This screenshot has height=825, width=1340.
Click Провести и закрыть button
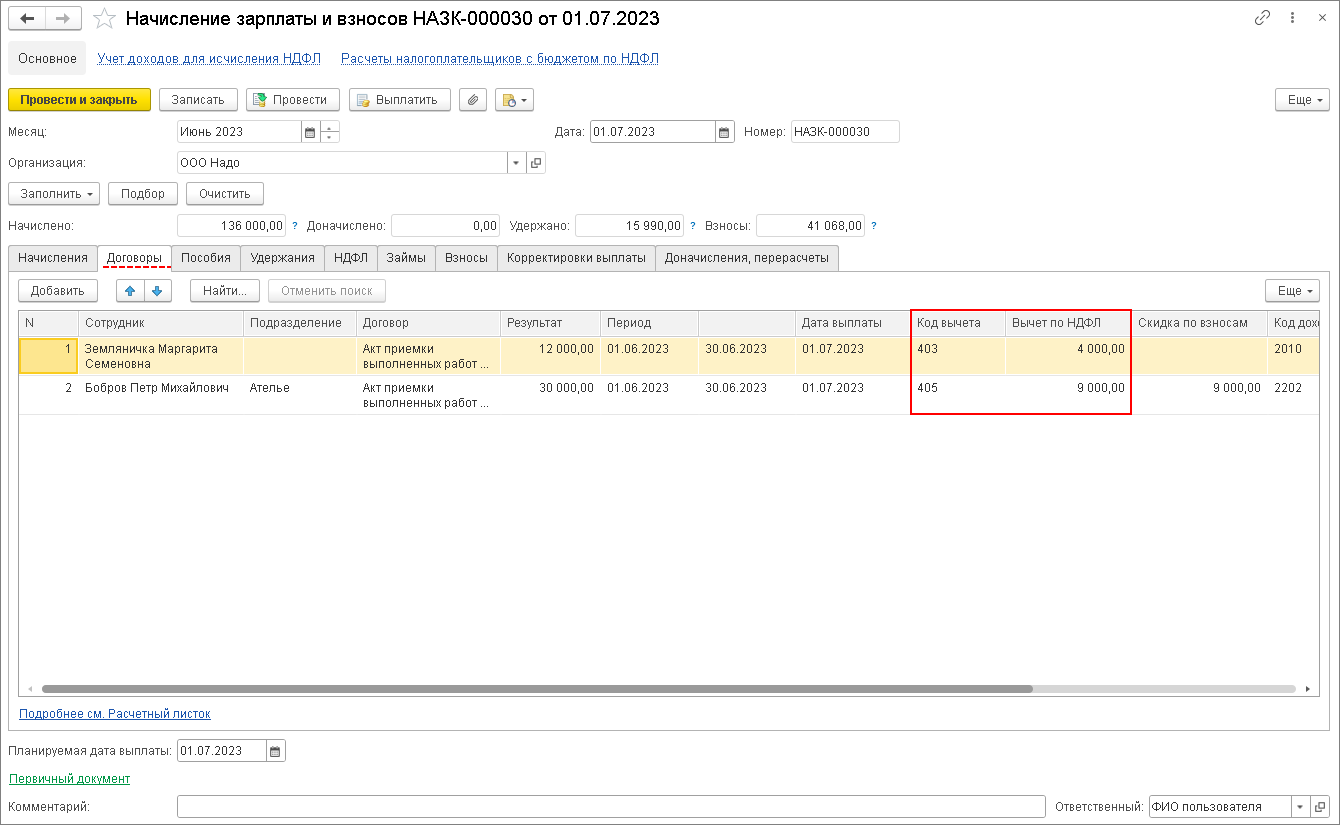(79, 100)
